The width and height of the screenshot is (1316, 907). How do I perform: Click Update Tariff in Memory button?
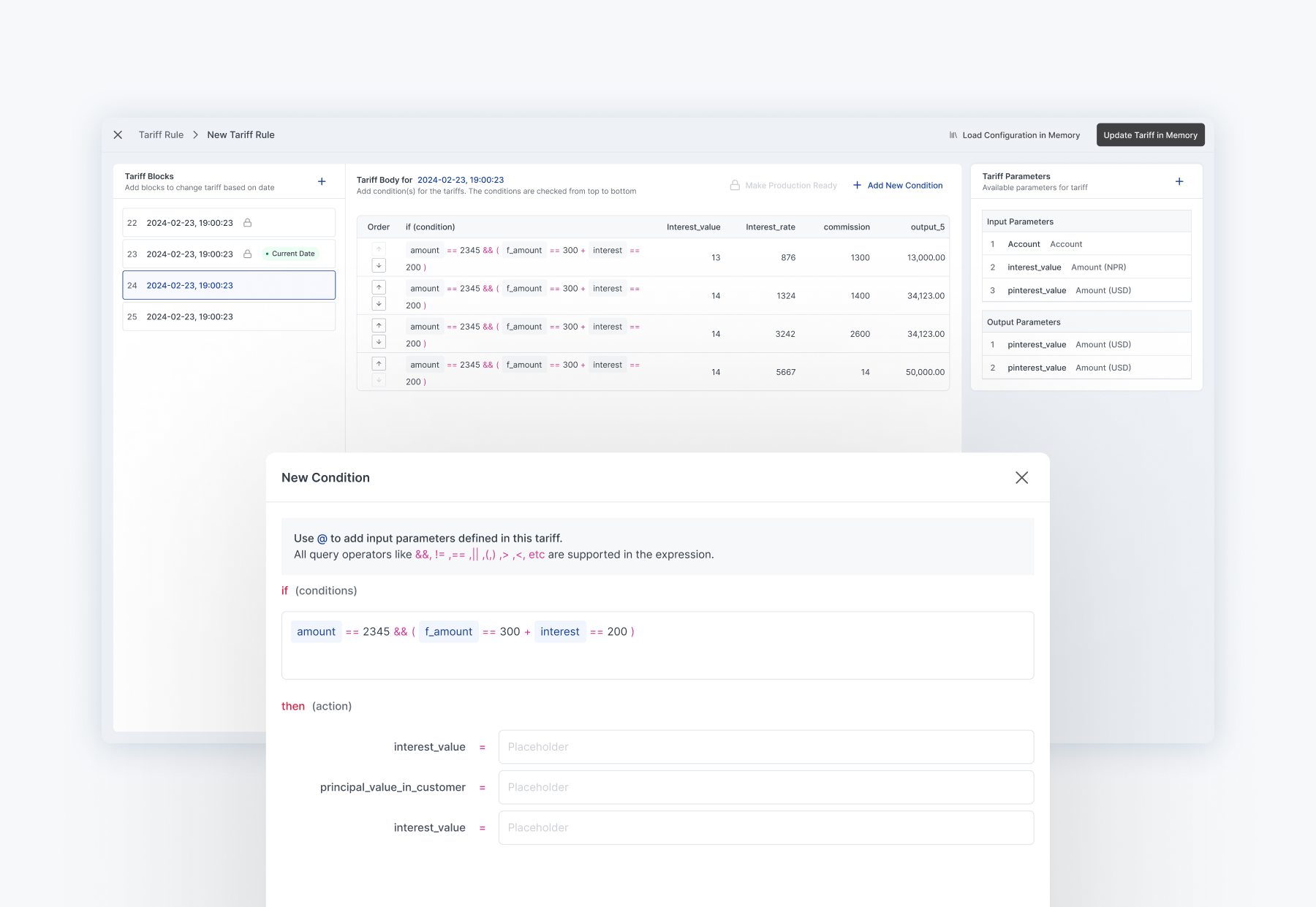pyautogui.click(x=1150, y=135)
